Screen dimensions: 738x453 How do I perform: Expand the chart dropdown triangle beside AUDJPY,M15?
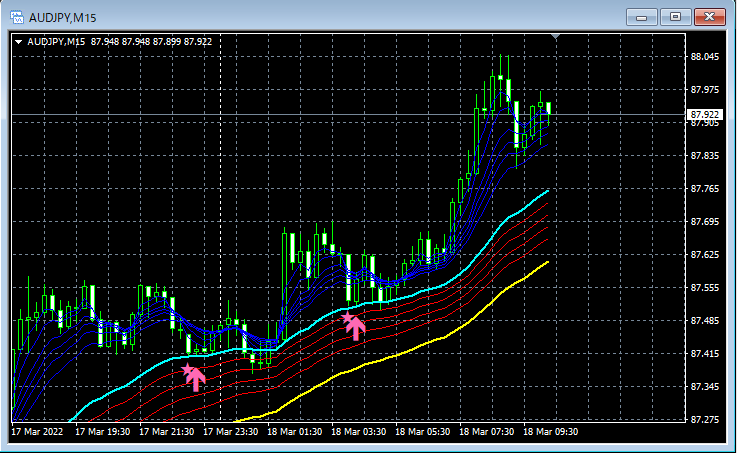pyautogui.click(x=19, y=42)
